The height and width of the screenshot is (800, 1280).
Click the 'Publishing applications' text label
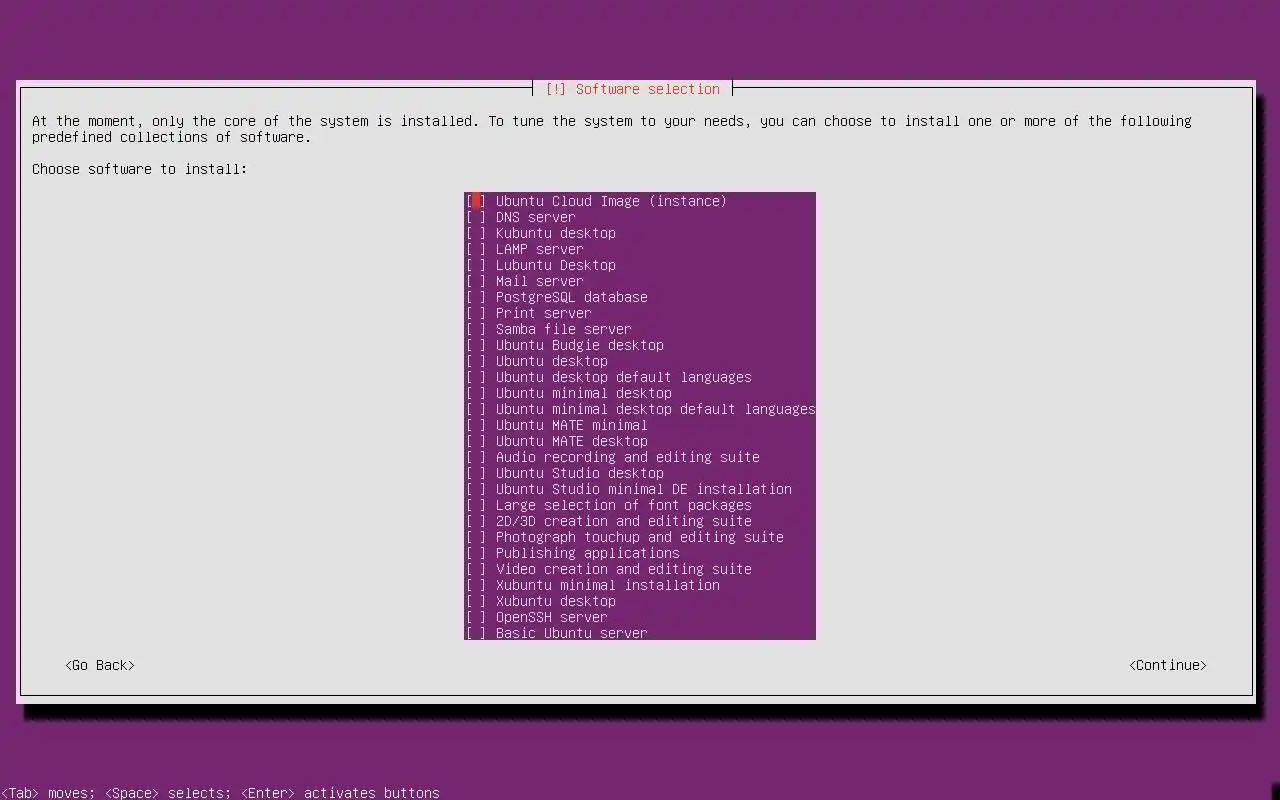tap(588, 553)
